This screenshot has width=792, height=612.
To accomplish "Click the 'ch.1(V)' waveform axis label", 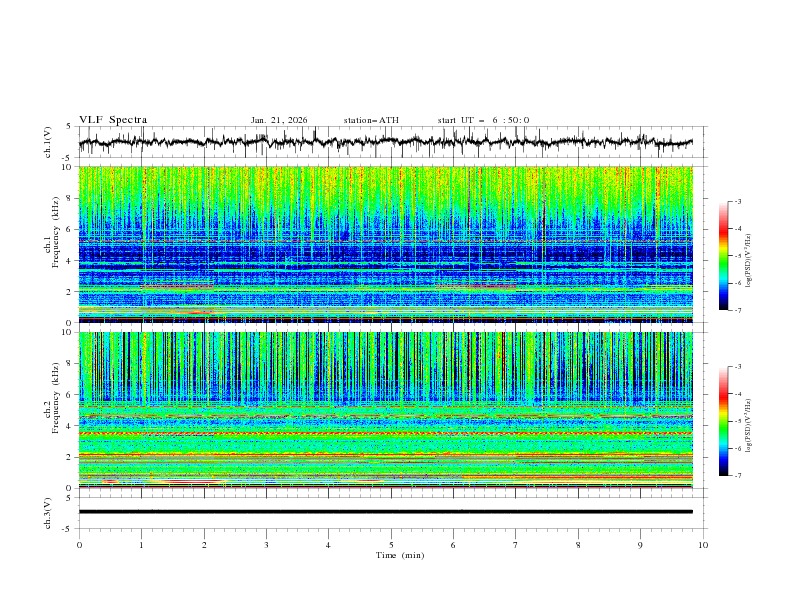I will coord(48,142).
